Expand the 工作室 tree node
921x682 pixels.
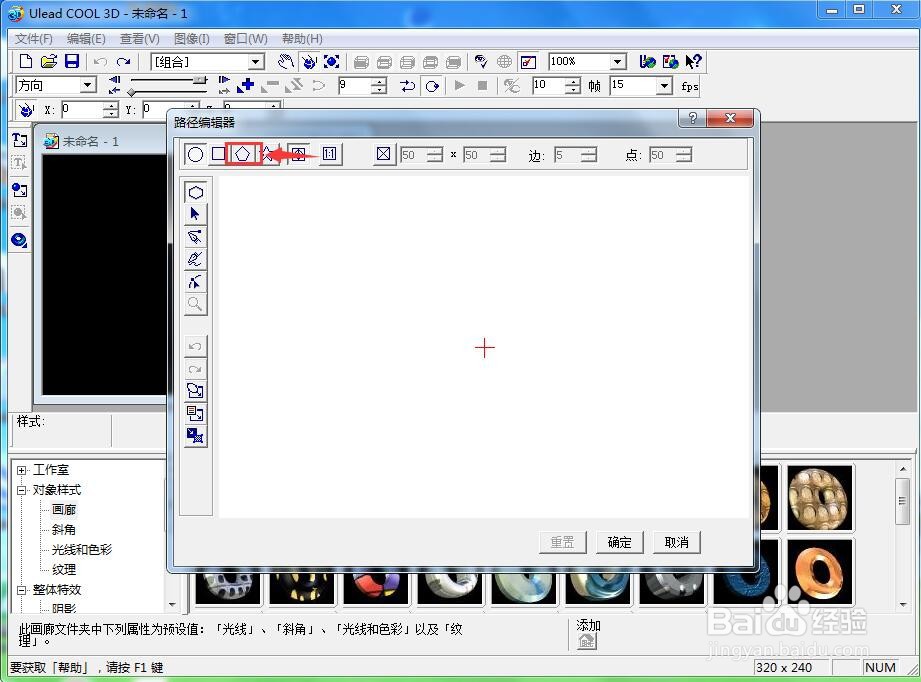(22, 471)
